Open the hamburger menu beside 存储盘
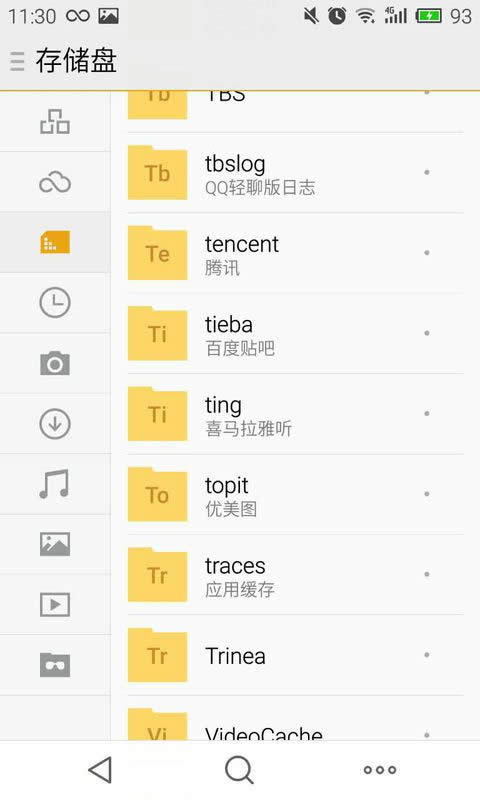The image size is (480, 800). coord(17,61)
